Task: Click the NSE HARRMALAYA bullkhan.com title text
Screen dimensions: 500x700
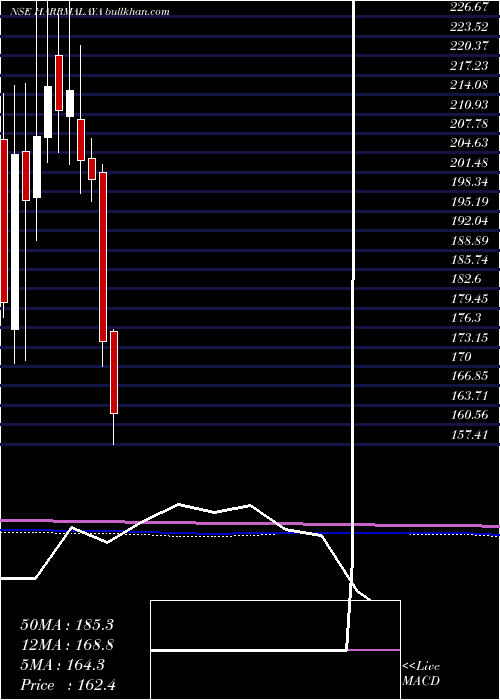Action: [x=89, y=12]
